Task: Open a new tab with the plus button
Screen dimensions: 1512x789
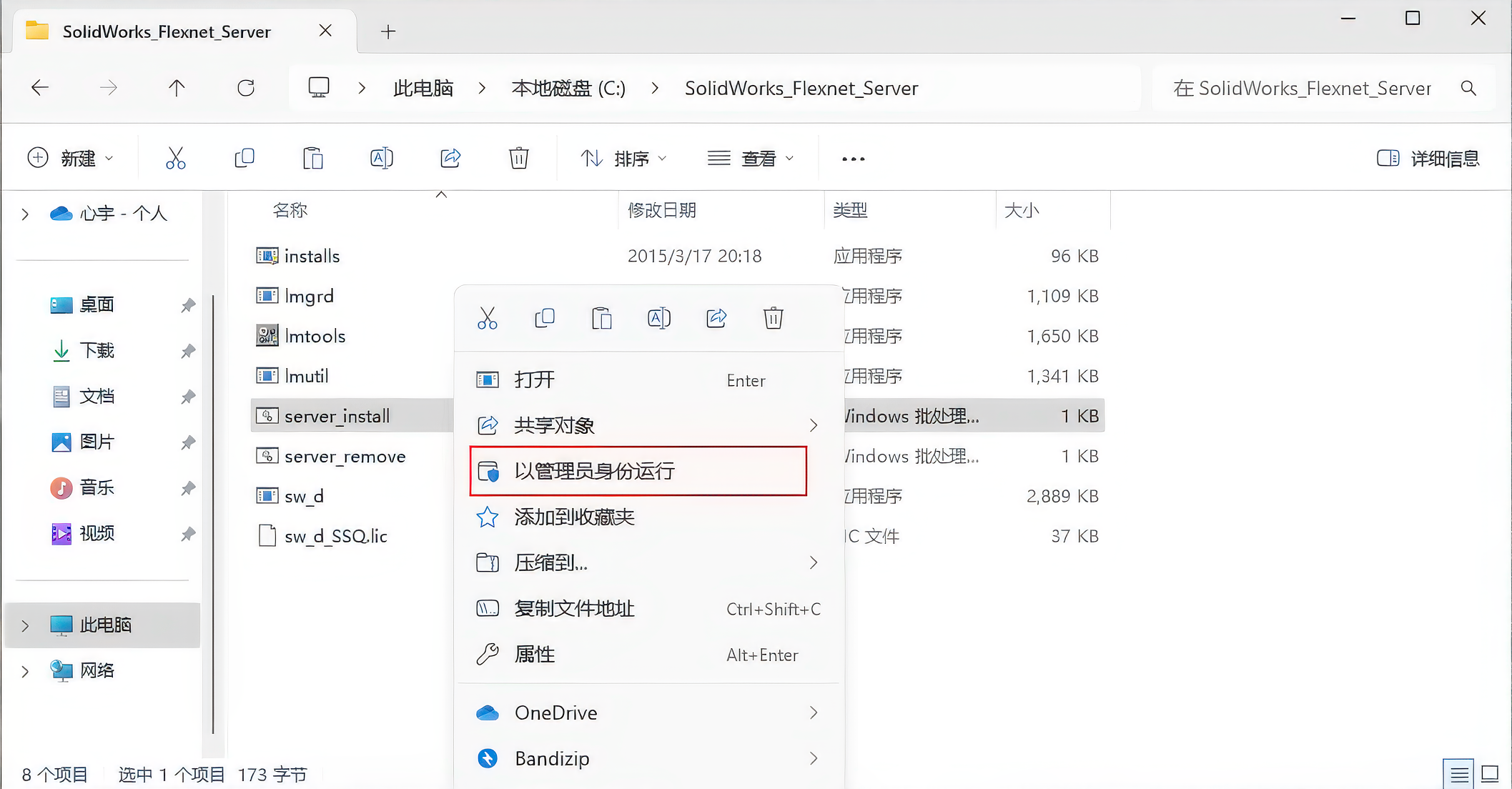Action: click(388, 31)
